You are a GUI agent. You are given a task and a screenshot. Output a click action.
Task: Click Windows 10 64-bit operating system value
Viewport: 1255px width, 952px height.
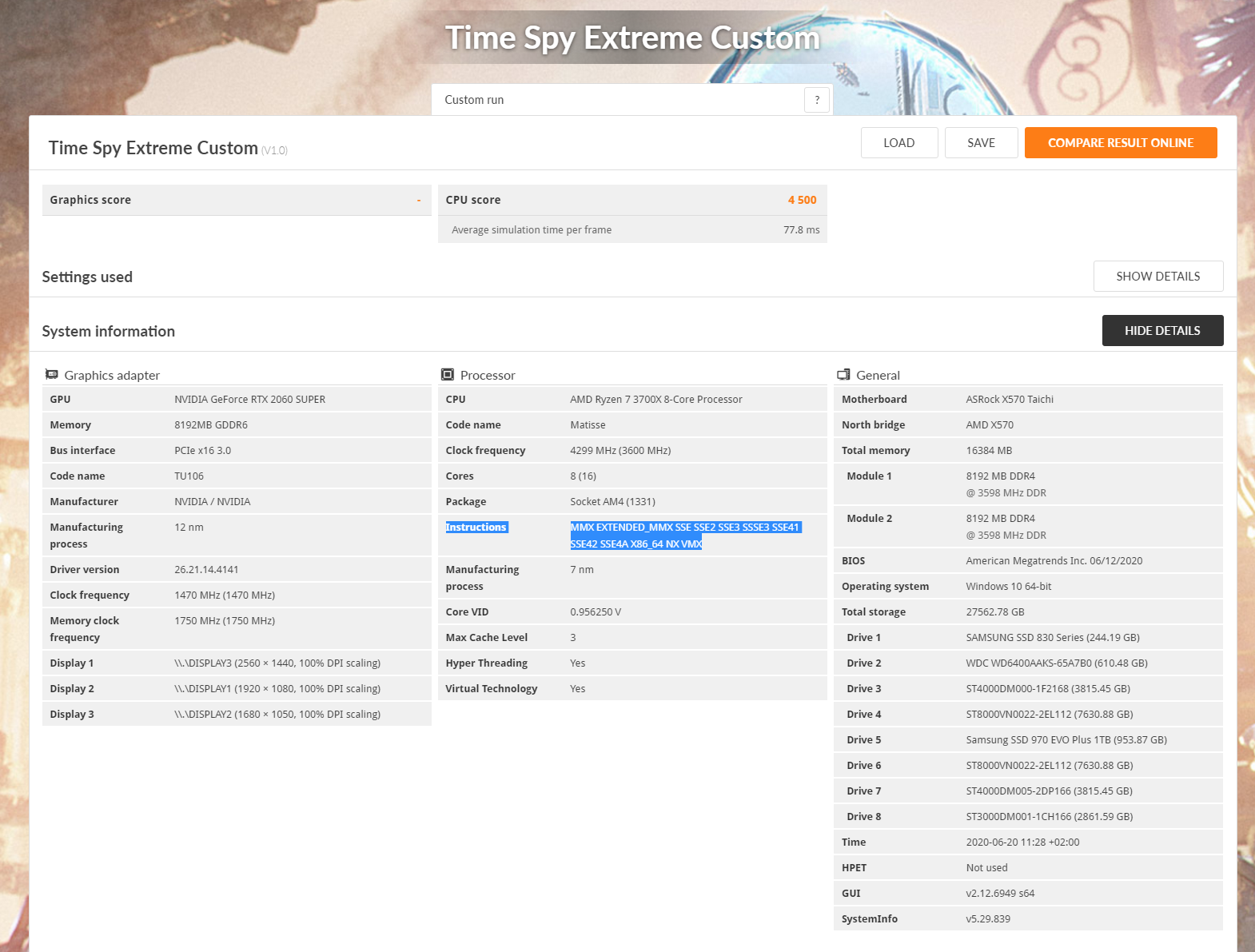pyautogui.click(x=1009, y=586)
